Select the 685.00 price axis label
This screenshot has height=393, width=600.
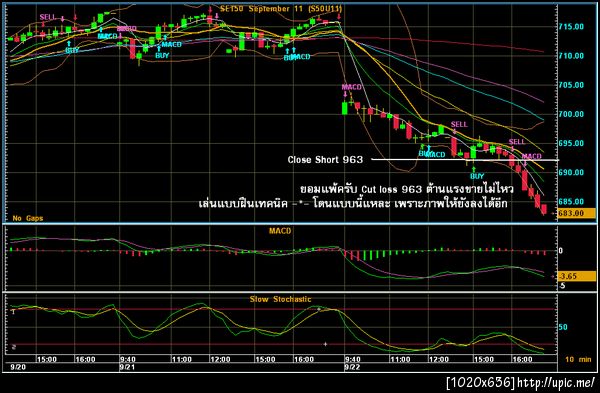pos(571,201)
